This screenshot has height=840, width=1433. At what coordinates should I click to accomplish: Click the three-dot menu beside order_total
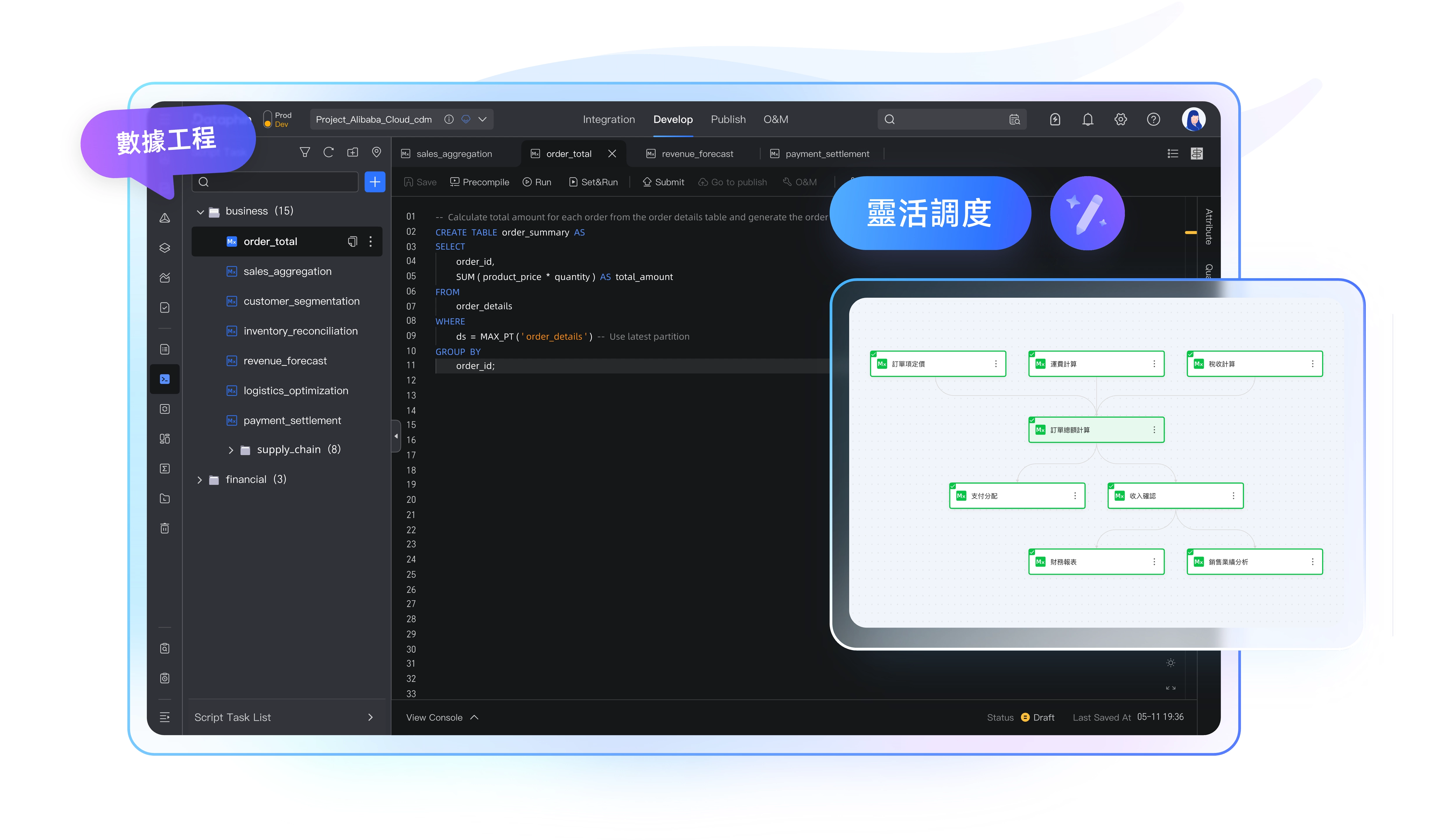pos(371,242)
